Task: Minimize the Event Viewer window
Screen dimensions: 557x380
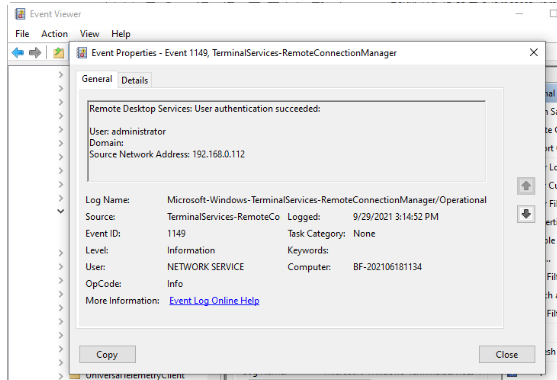Action: click(519, 14)
